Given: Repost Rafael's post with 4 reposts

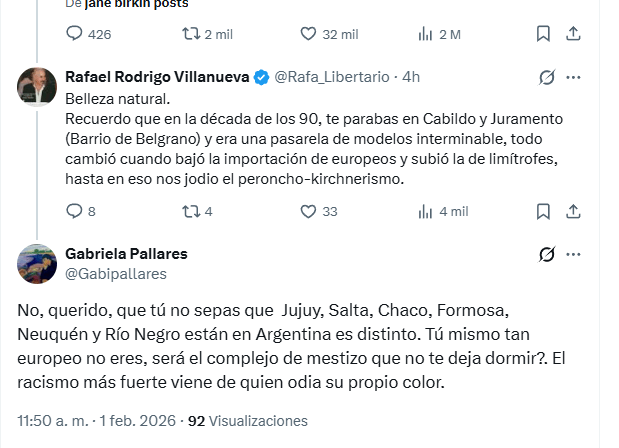Looking at the screenshot, I should 188,211.
